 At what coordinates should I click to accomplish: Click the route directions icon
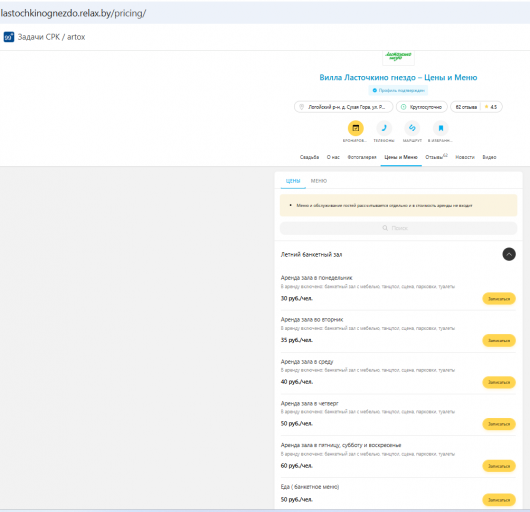412,128
